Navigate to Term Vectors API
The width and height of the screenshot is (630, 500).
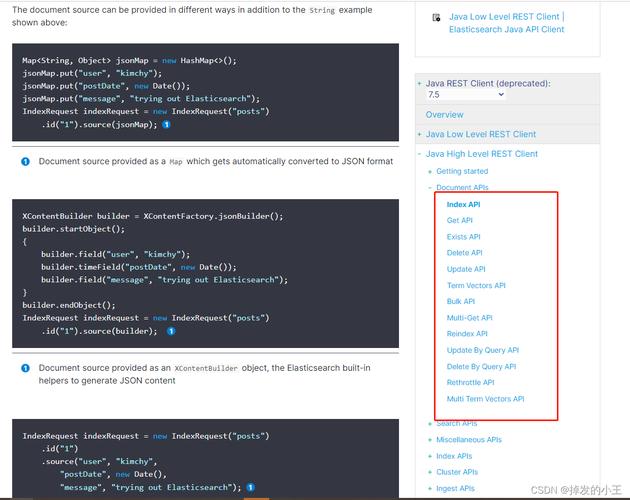(x=476, y=285)
